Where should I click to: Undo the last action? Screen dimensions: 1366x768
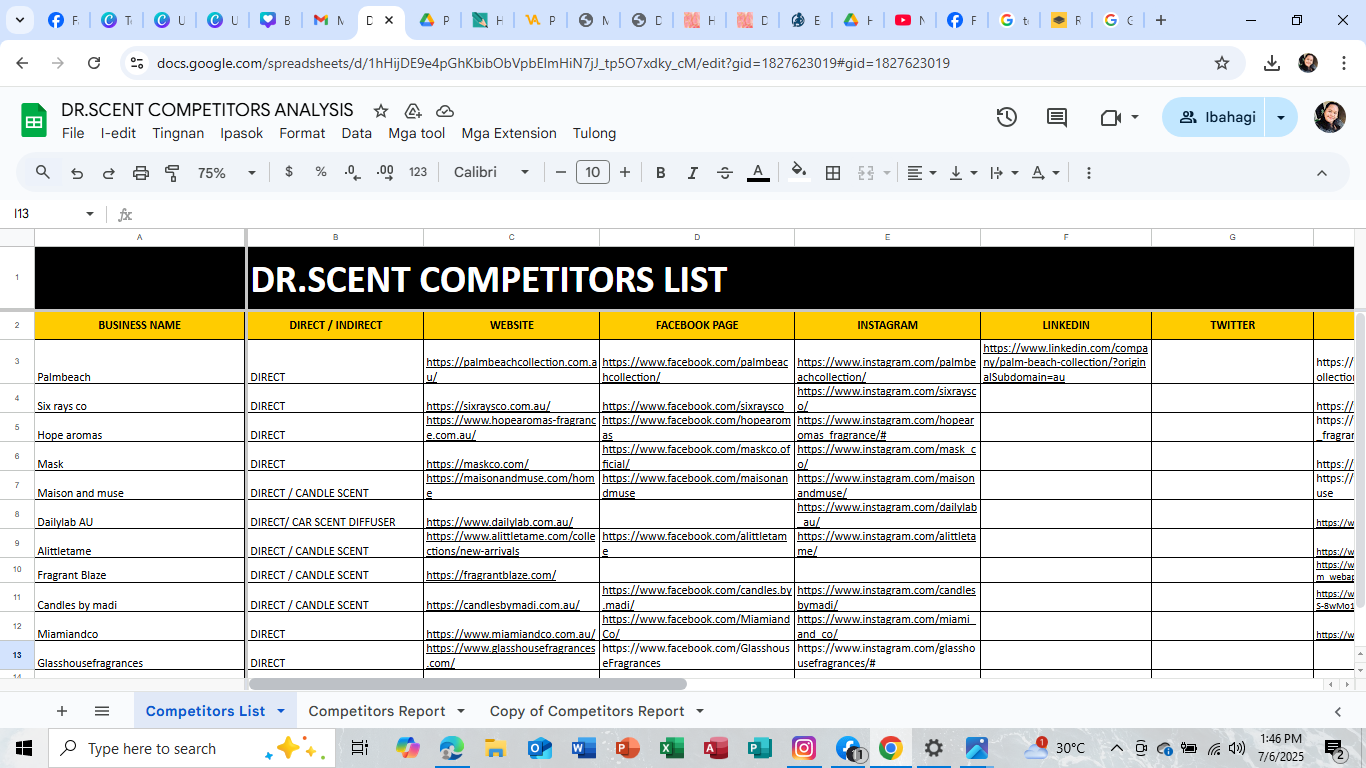[x=77, y=173]
